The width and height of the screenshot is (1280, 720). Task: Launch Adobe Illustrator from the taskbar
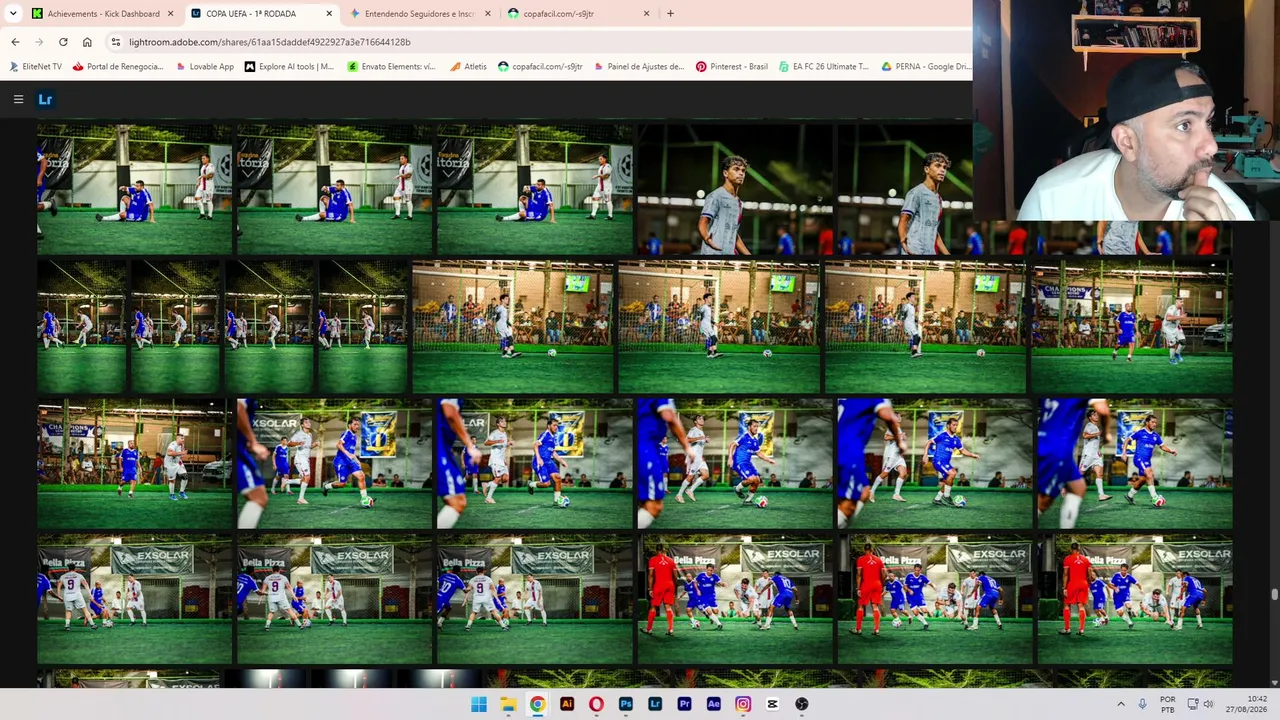[x=567, y=704]
